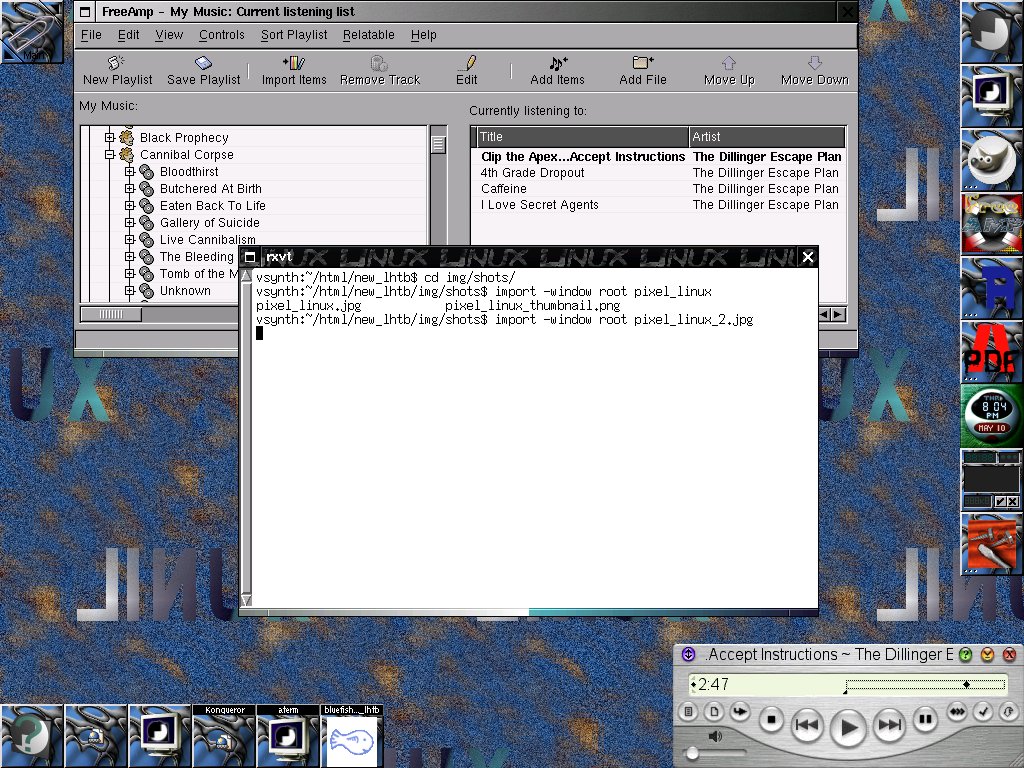Image resolution: width=1024 pixels, height=768 pixels.
Task: Expand the Black Prophecy artist node
Action: click(x=110, y=138)
